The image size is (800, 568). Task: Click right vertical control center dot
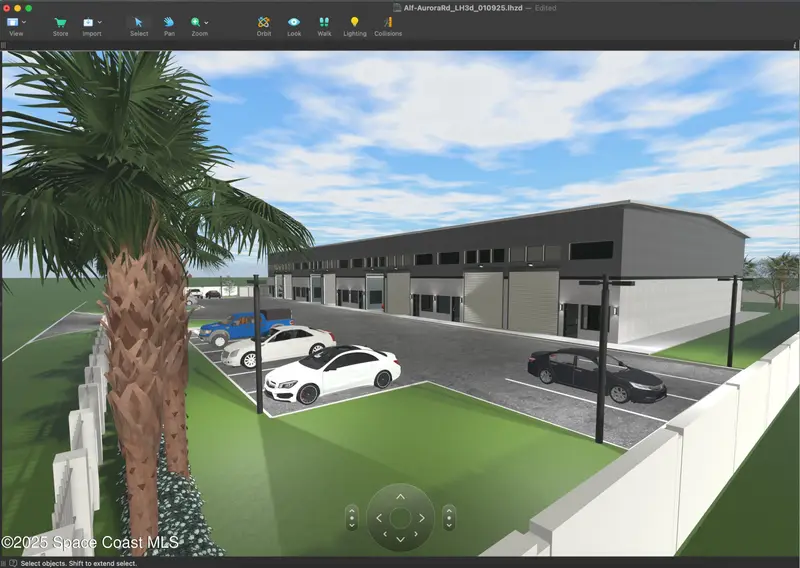[x=449, y=517]
